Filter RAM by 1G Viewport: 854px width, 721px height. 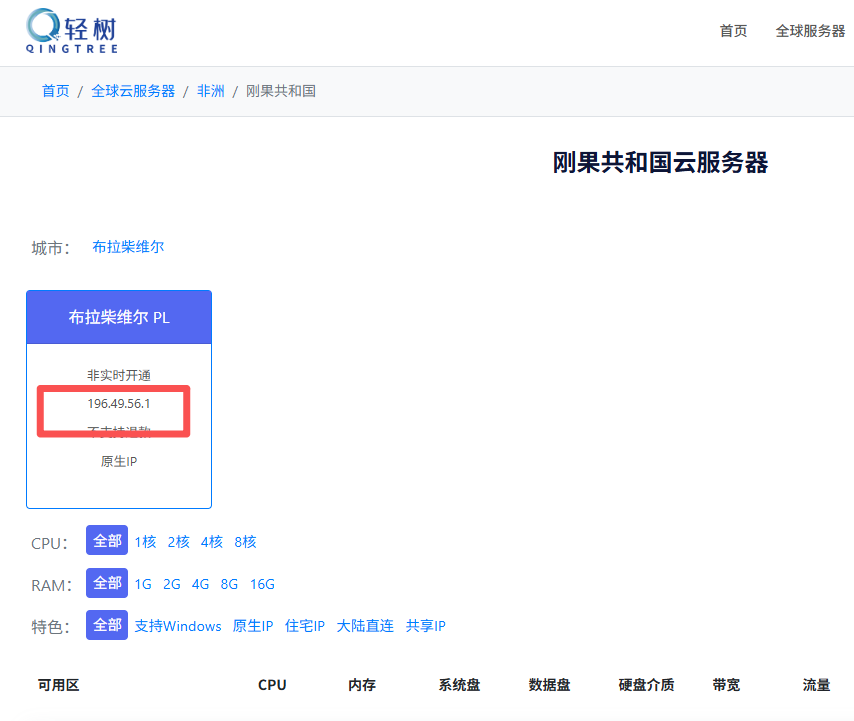point(143,584)
